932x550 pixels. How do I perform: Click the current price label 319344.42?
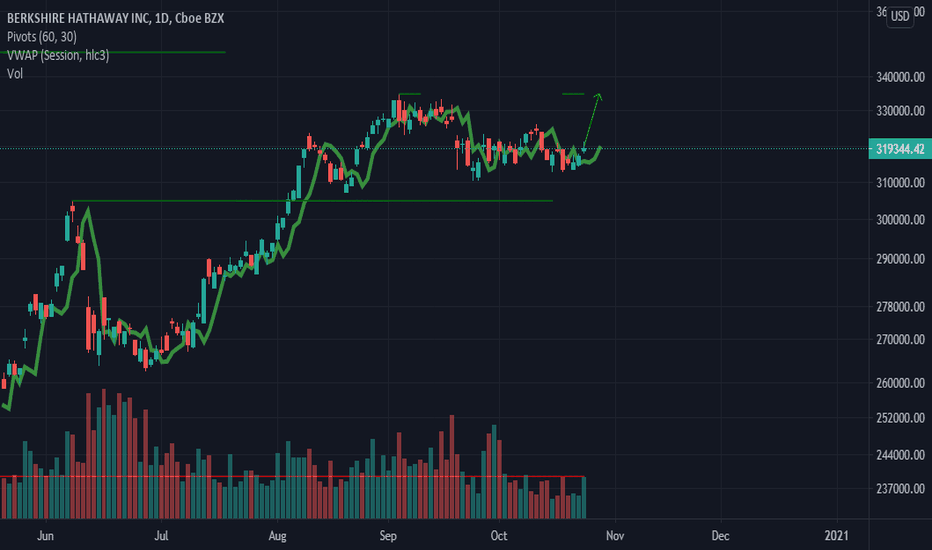(900, 149)
